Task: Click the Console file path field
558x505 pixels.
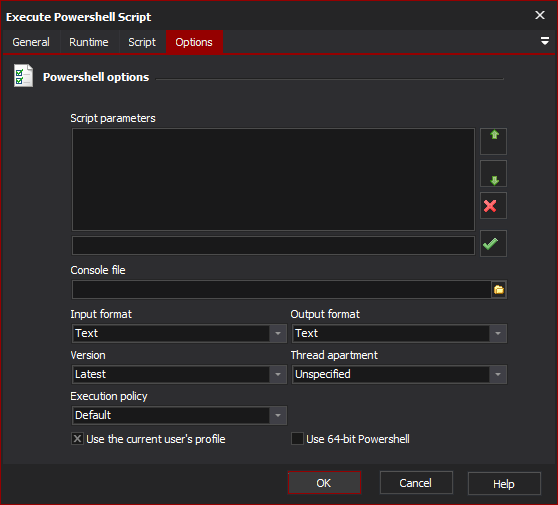Action: click(x=281, y=290)
